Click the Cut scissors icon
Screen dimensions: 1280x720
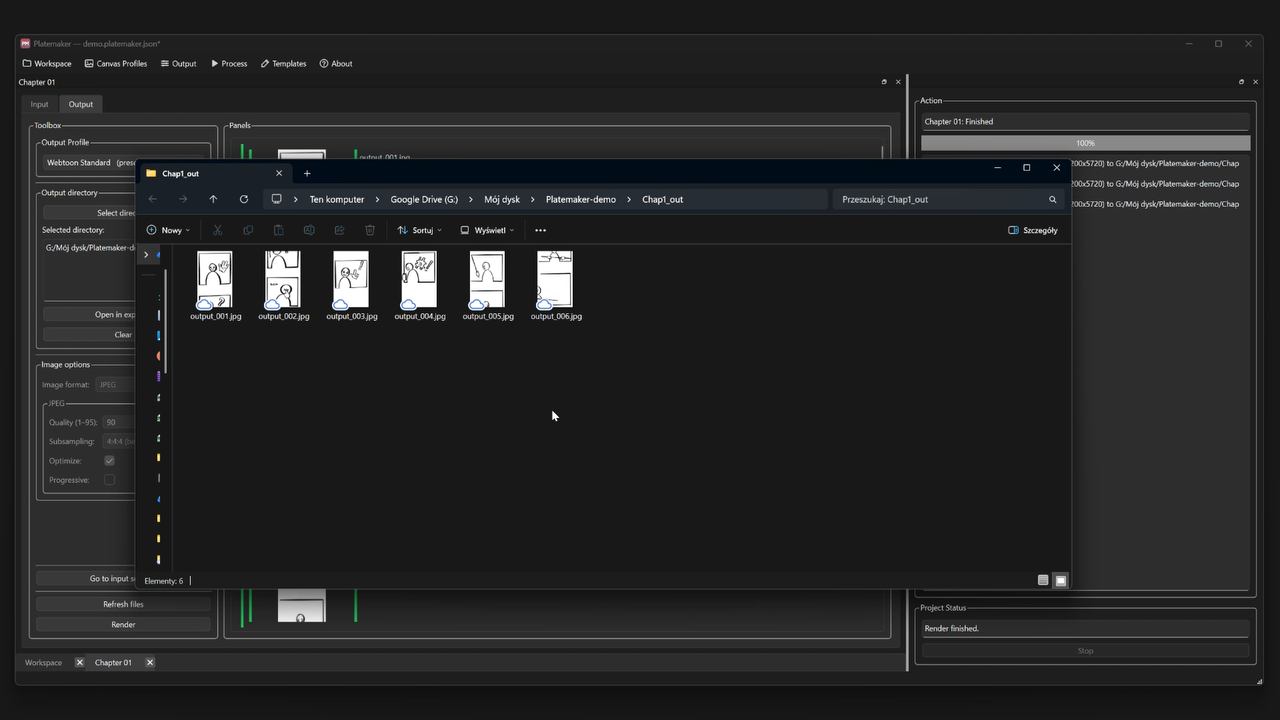[217, 230]
